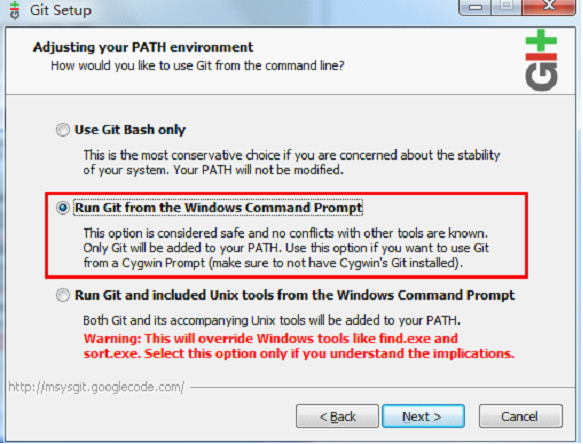Open the msysgit.googlecode.com link

(x=96, y=387)
